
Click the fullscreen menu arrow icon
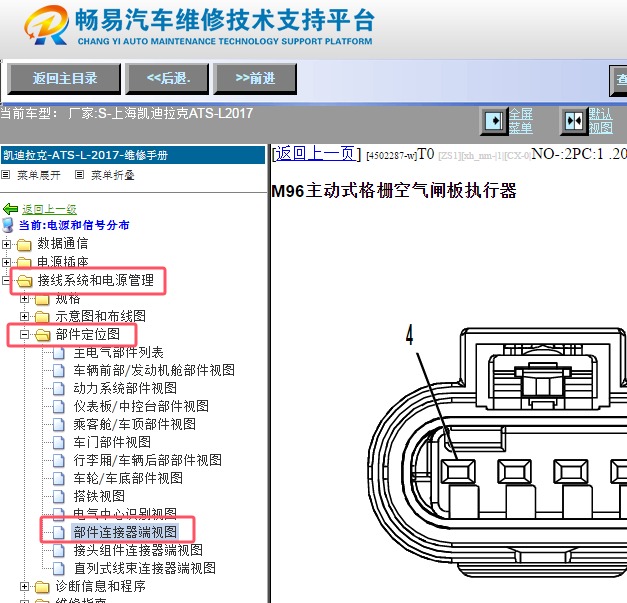(x=494, y=120)
